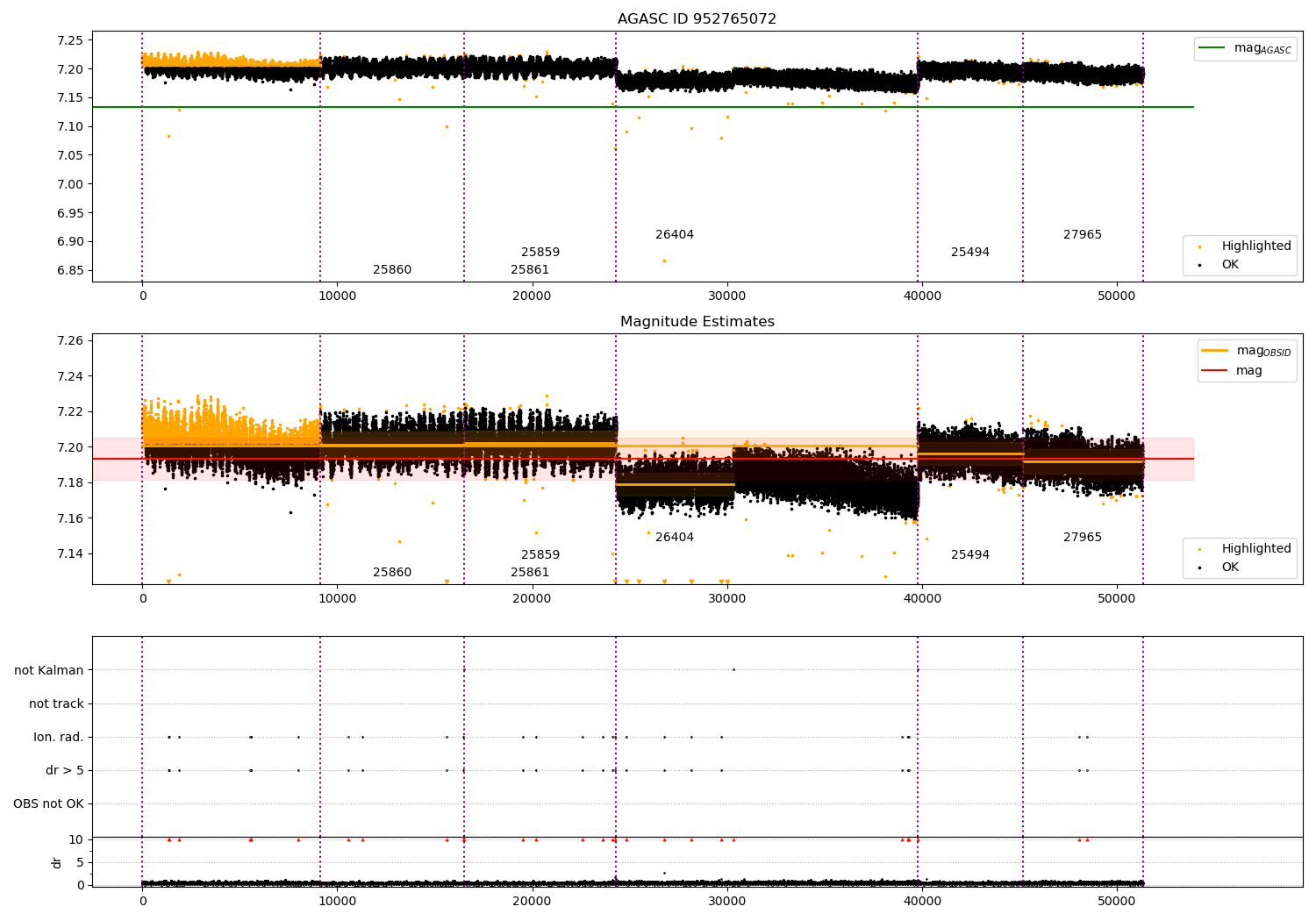
Task: Click obsid label 25494 in top panel
Action: [970, 253]
